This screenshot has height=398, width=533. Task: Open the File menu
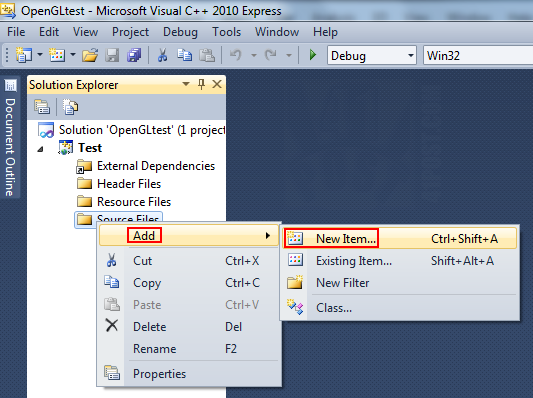[16, 32]
